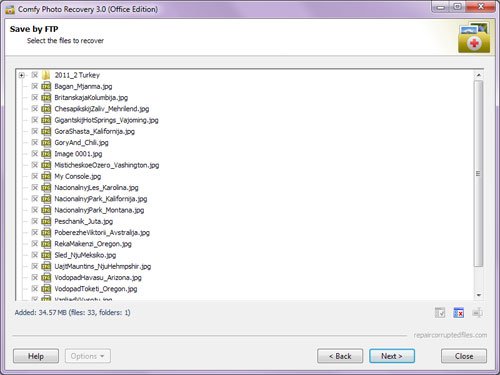Click file icon of NacionalnyjLes_Karolina.jpg
This screenshot has height=375, width=500.
click(46, 188)
